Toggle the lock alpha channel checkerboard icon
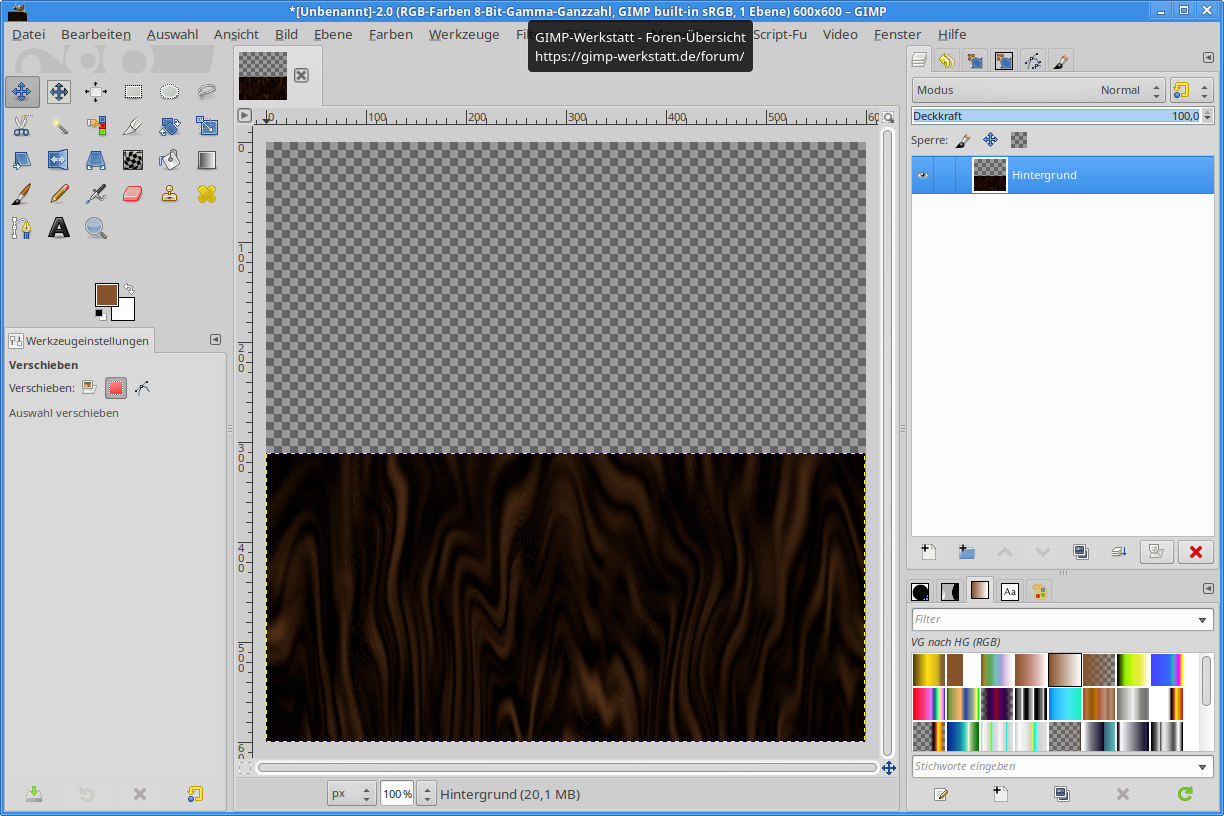The width and height of the screenshot is (1224, 816). (x=1019, y=140)
